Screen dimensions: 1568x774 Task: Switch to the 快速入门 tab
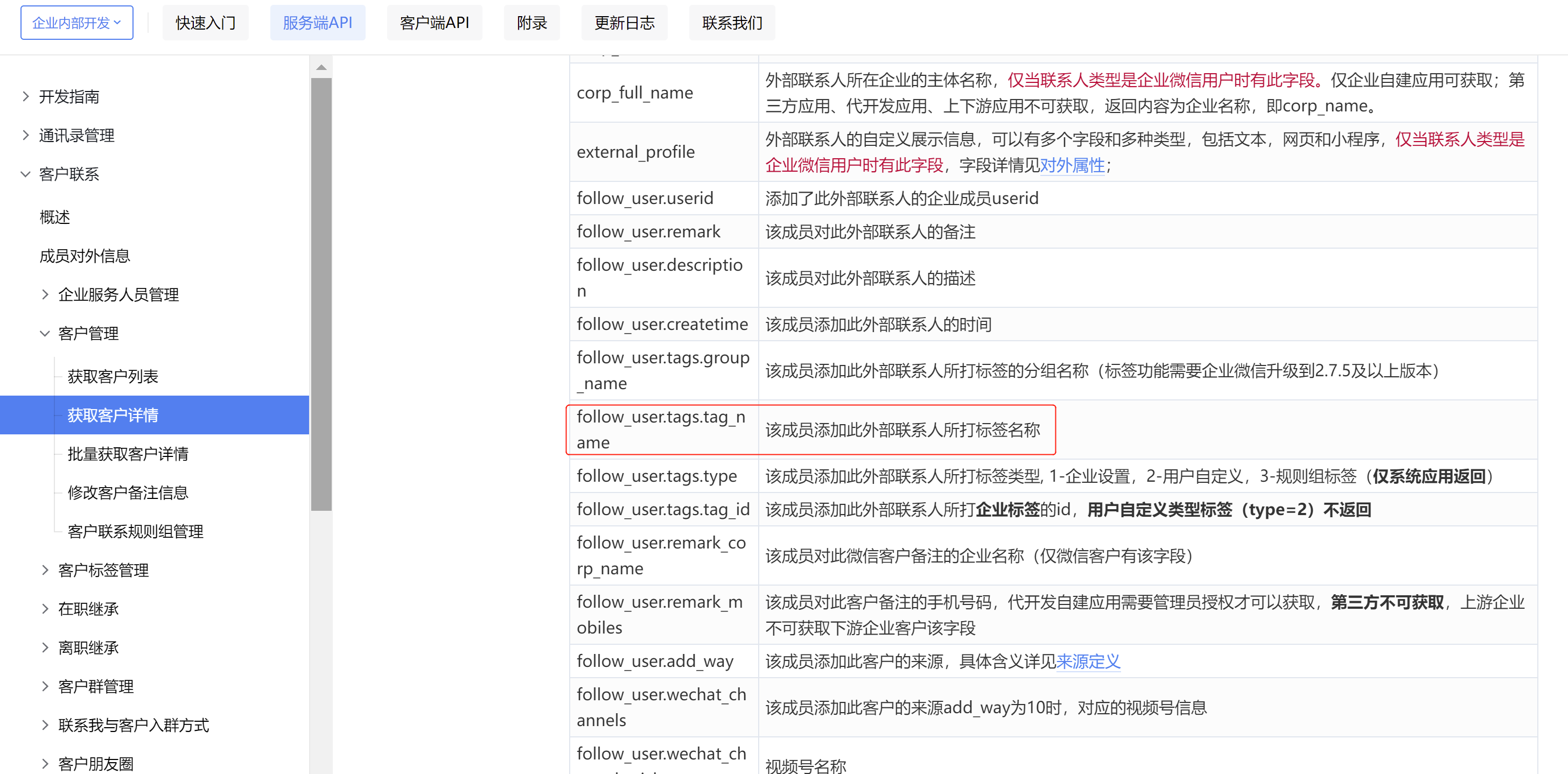coord(205,23)
